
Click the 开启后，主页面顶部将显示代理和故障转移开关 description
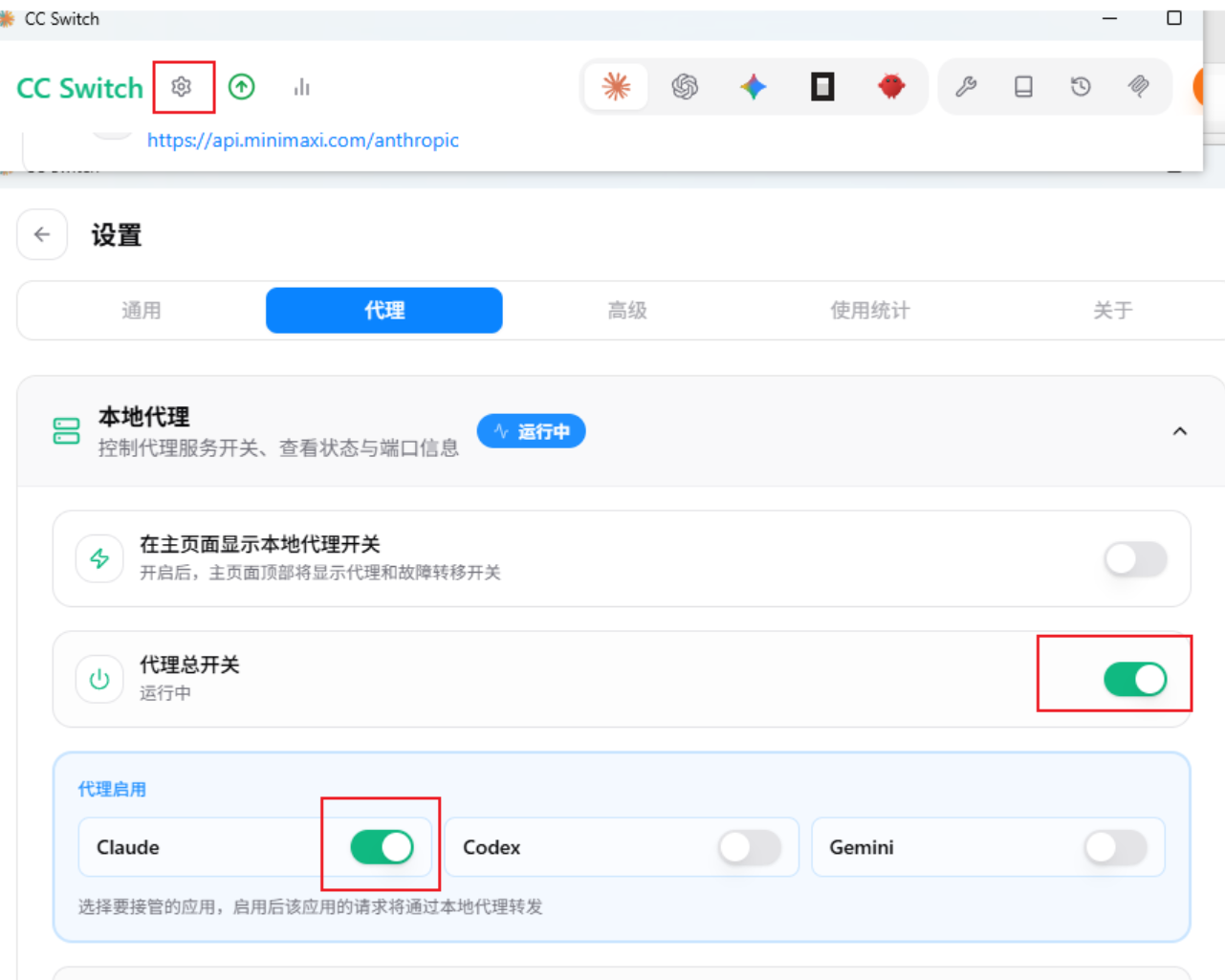(320, 573)
